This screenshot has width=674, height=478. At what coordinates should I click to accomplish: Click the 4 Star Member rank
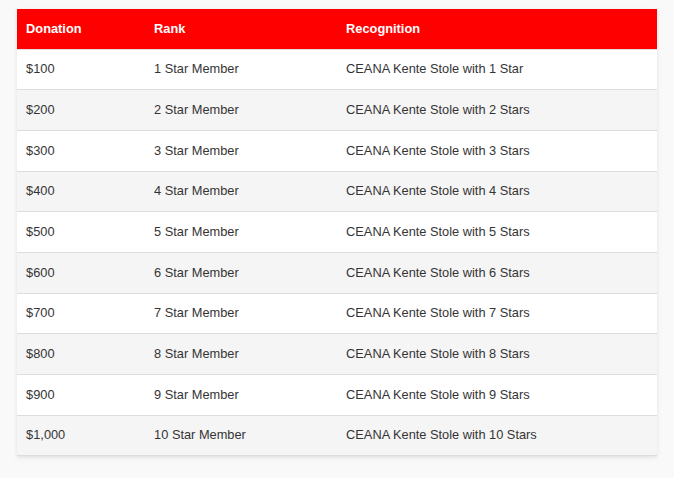click(196, 191)
